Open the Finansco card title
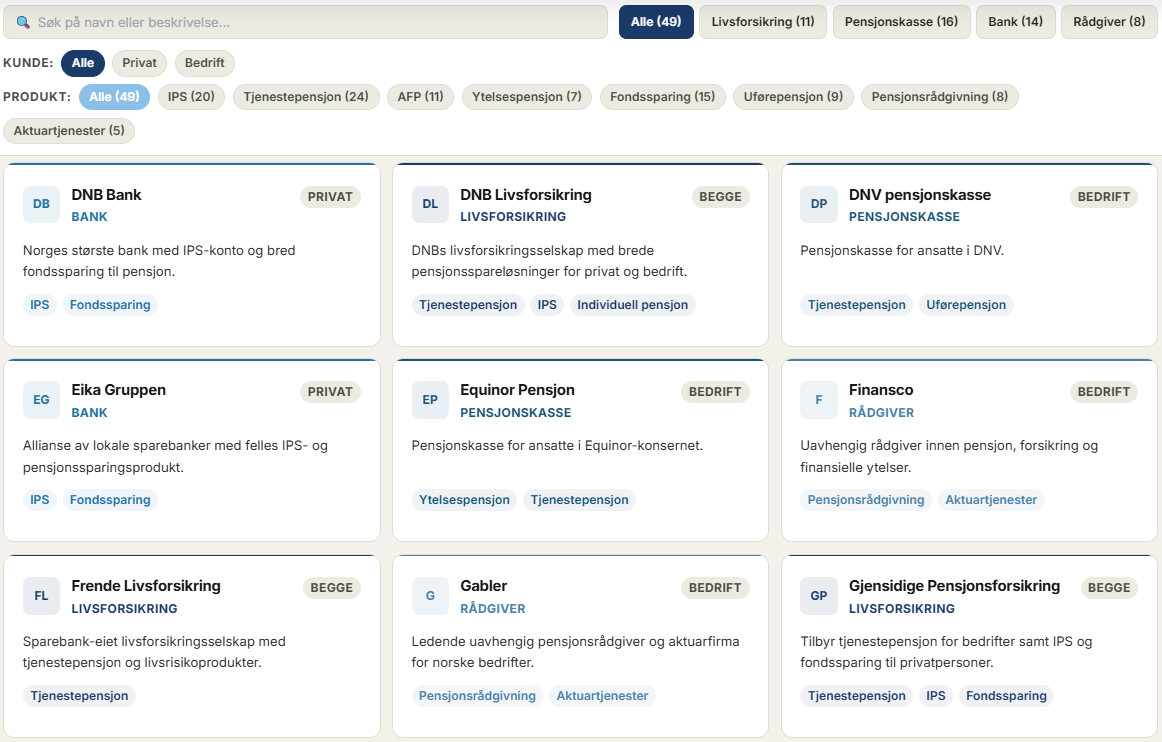Image resolution: width=1162 pixels, height=742 pixels. tap(881, 390)
